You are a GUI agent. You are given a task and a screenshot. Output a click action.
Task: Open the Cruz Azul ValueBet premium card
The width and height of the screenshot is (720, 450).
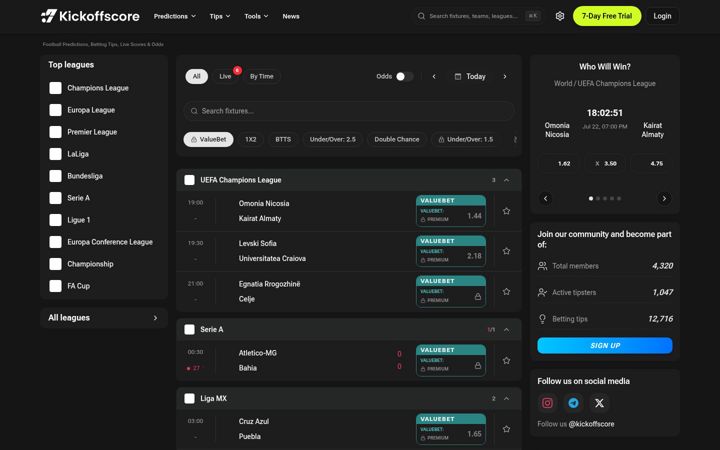coord(451,429)
